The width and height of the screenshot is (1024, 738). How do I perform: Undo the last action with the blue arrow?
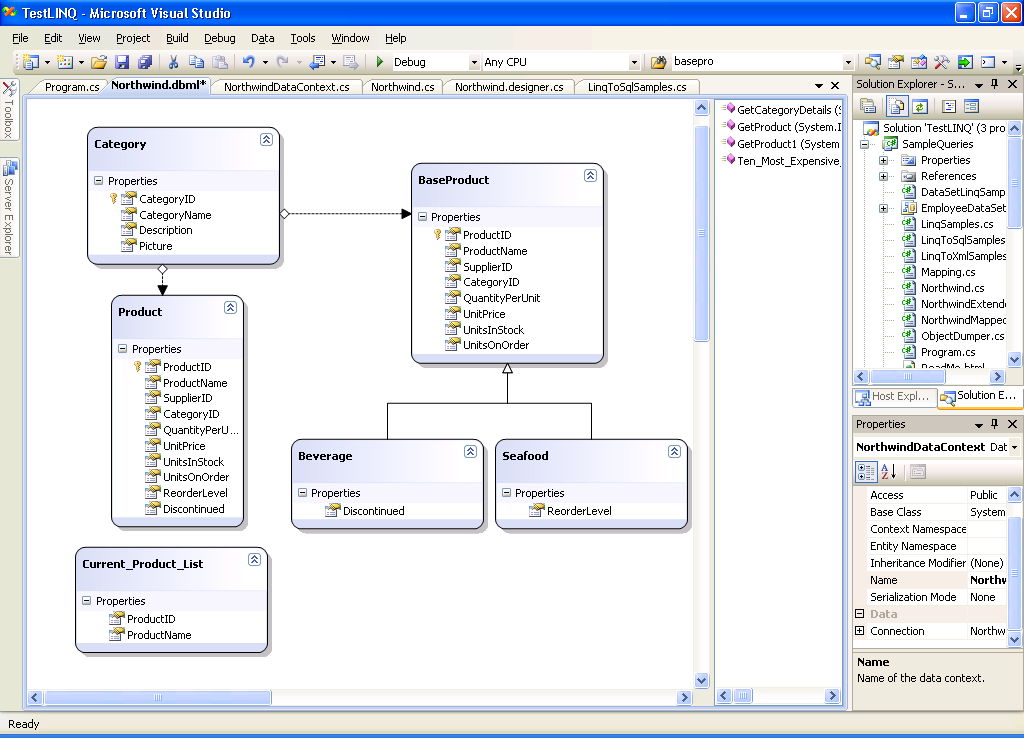(249, 62)
